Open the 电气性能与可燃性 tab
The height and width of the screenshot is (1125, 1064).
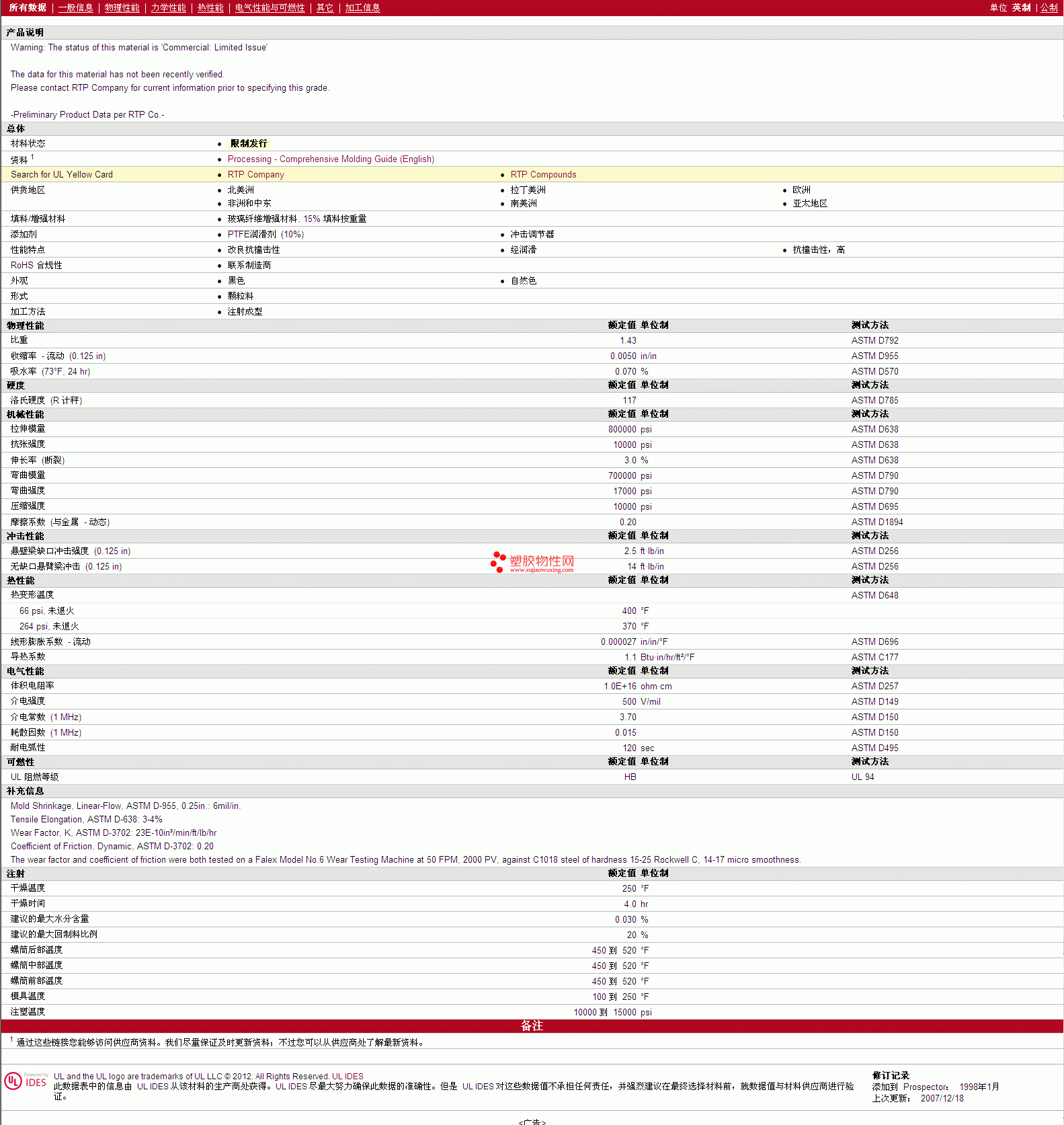[x=270, y=7]
